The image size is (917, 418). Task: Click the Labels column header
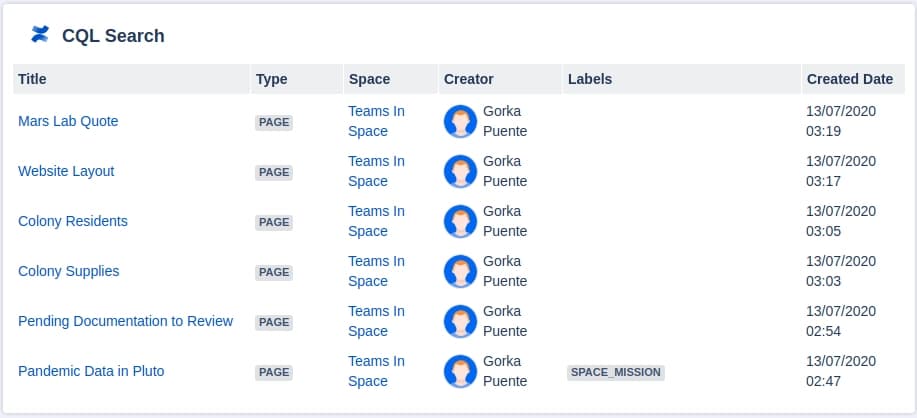pos(590,79)
